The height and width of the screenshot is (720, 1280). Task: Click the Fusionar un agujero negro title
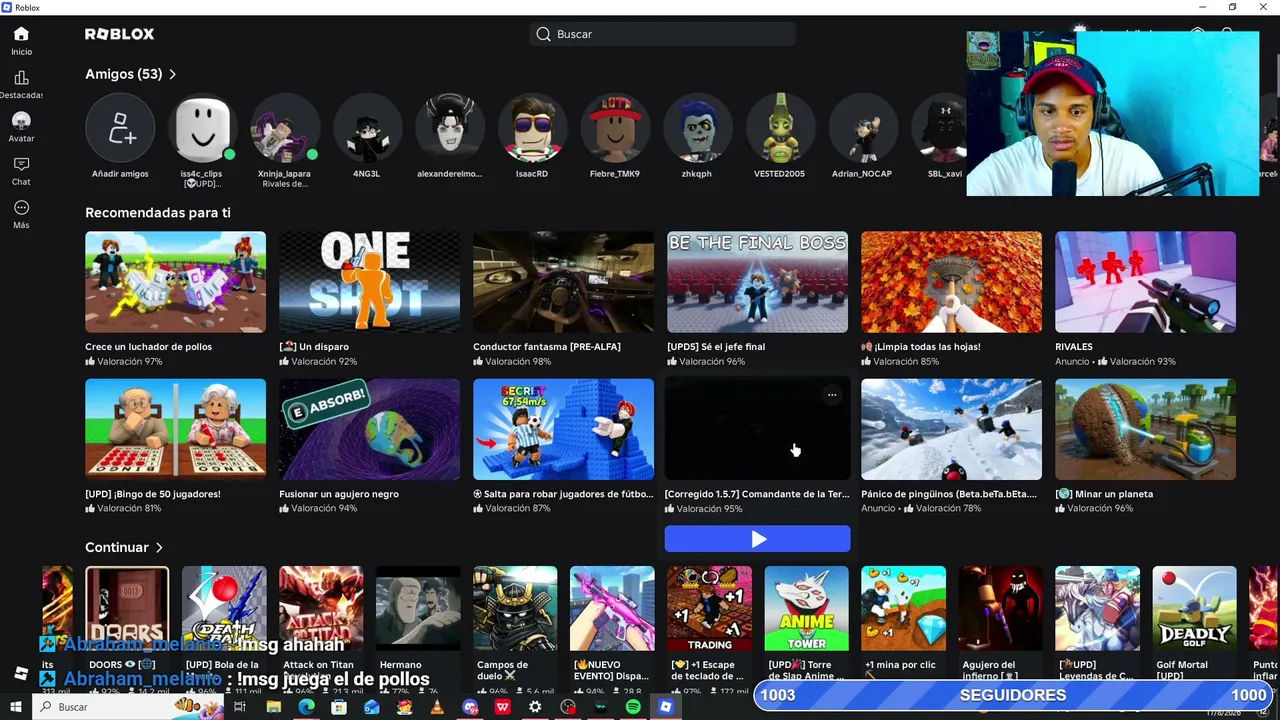tap(339, 494)
